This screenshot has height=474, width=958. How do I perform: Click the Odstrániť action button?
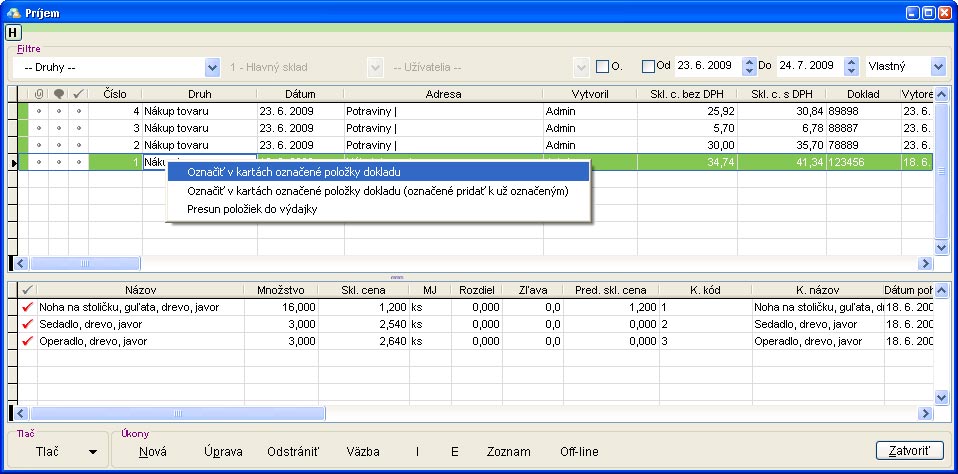click(x=293, y=452)
